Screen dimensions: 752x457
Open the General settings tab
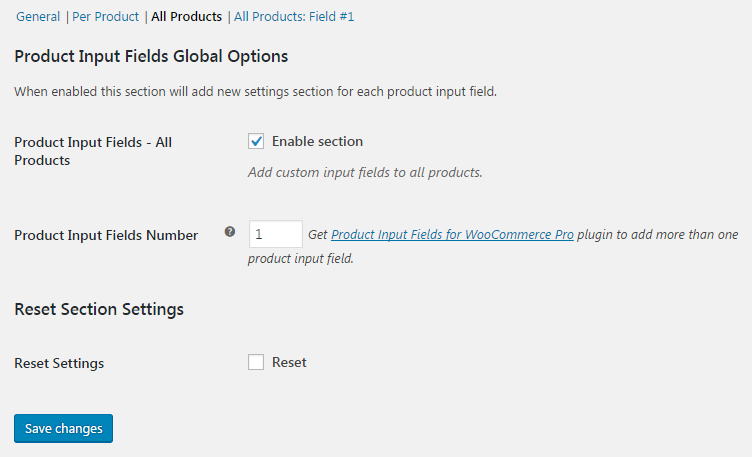[x=38, y=17]
